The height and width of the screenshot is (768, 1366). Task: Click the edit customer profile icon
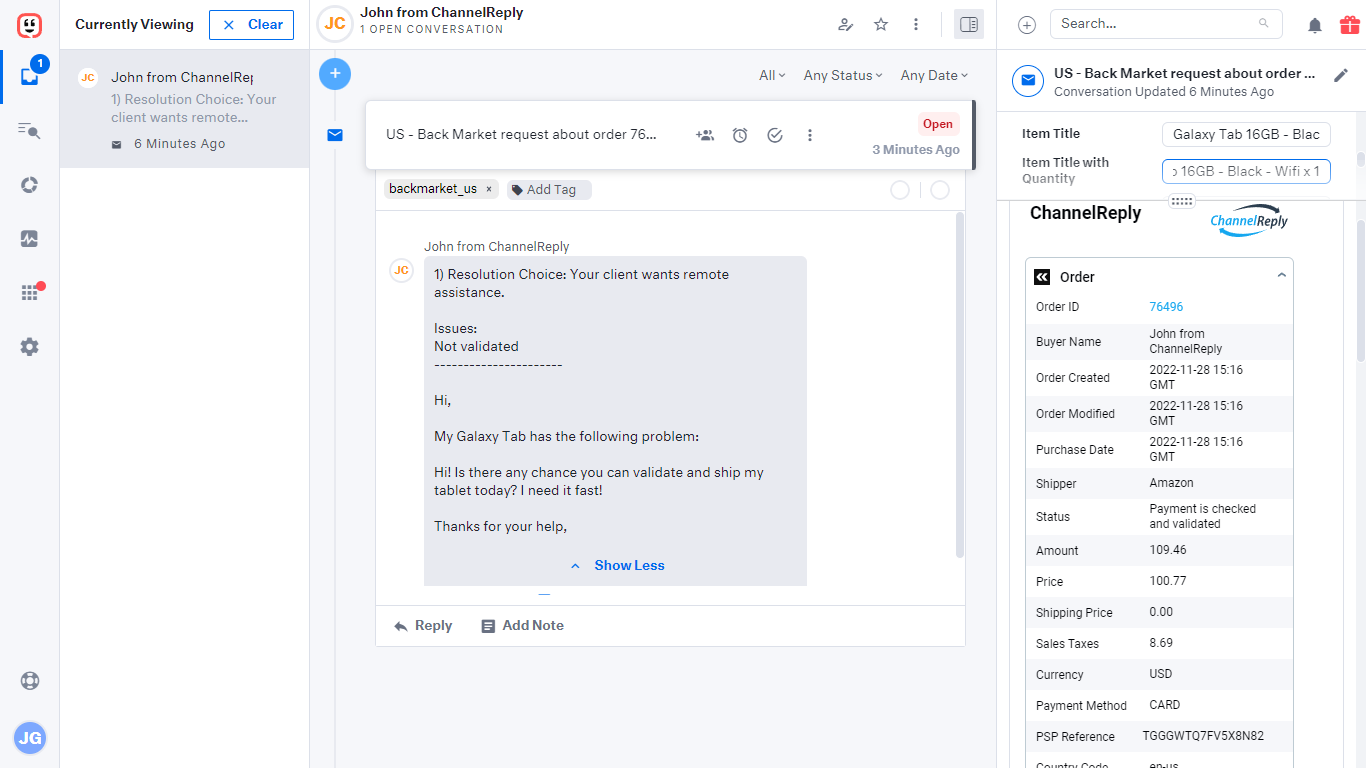coord(846,24)
